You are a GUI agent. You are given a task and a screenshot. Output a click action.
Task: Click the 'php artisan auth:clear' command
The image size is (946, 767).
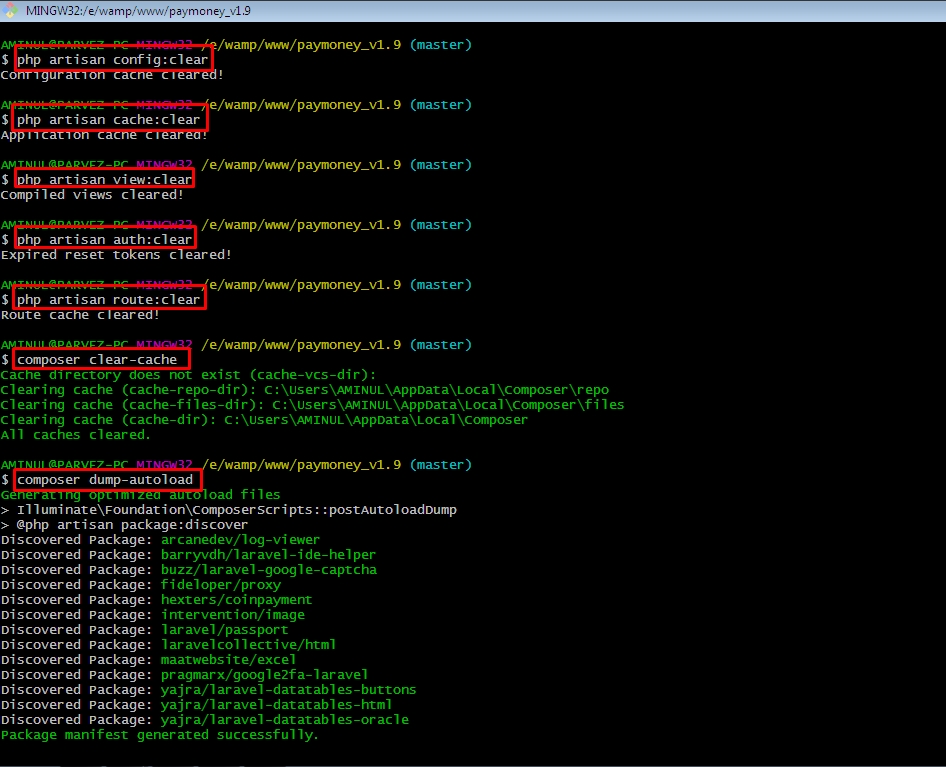coord(104,240)
